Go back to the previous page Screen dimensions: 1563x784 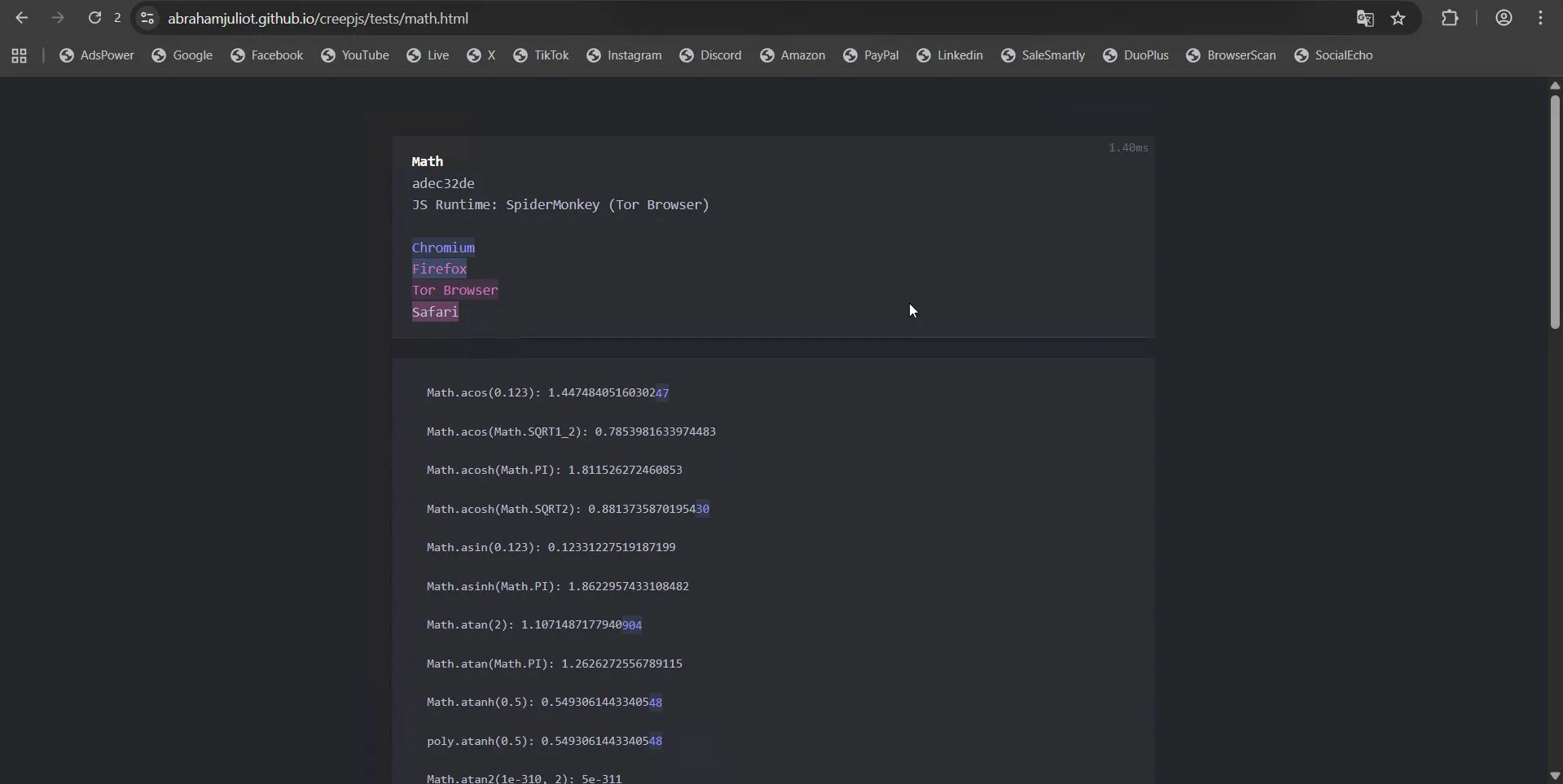(22, 18)
